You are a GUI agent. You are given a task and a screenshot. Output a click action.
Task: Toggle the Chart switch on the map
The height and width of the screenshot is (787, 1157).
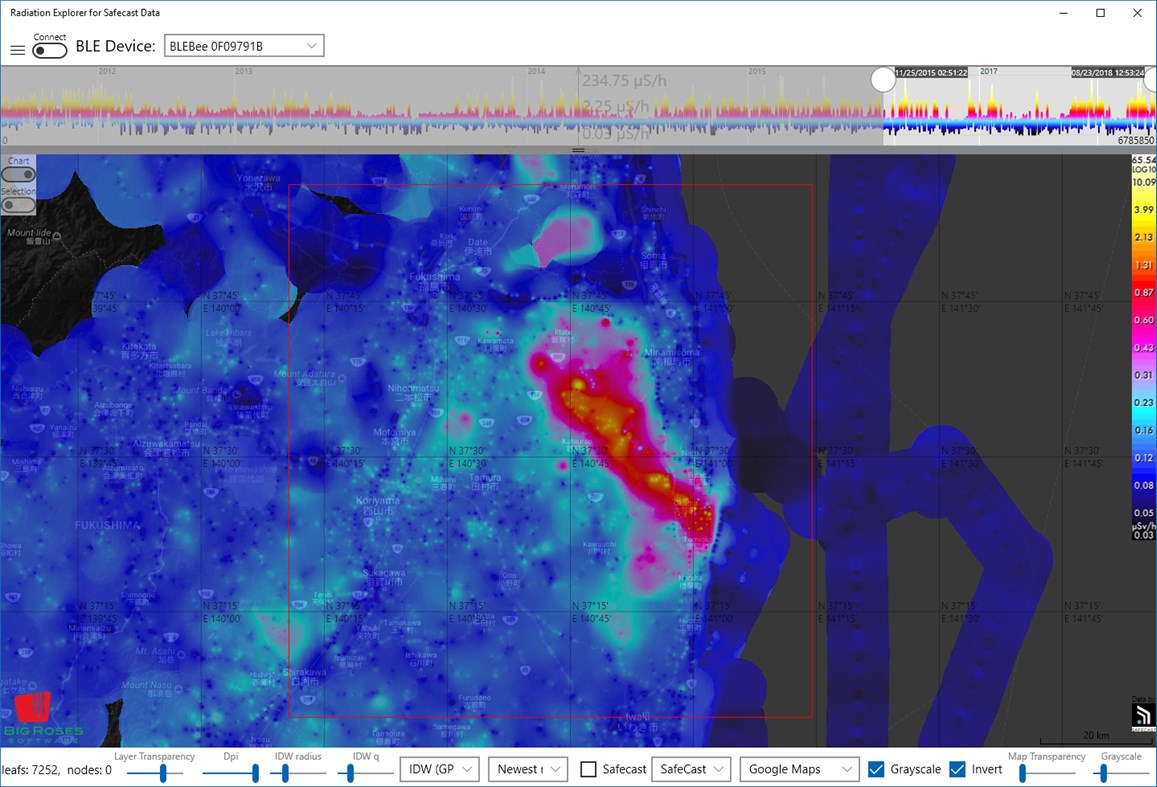coord(18,173)
